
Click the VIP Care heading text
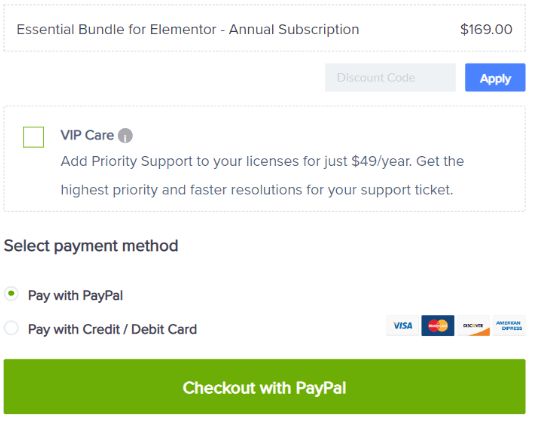(87, 135)
